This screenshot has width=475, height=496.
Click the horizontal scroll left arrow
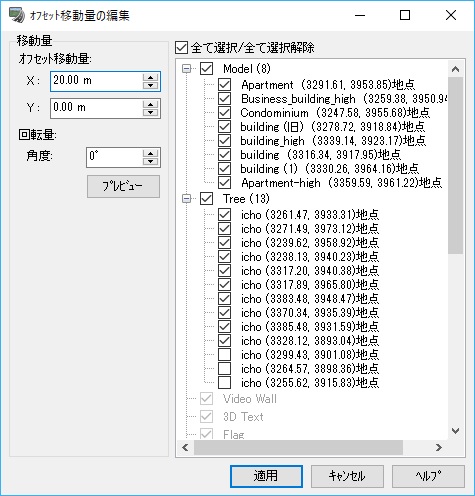pos(185,447)
